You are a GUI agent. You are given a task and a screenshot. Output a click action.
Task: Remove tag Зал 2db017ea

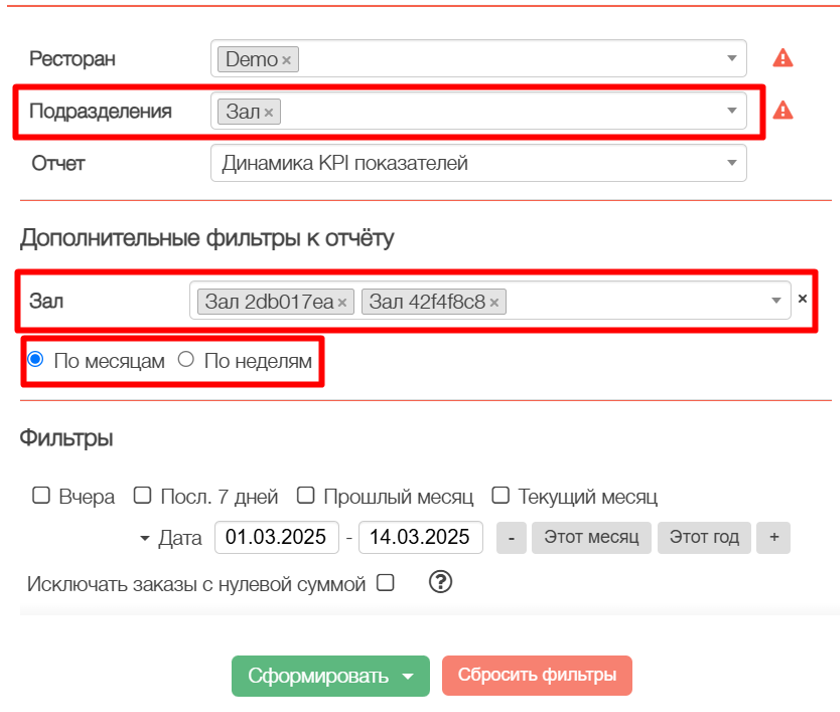[342, 302]
